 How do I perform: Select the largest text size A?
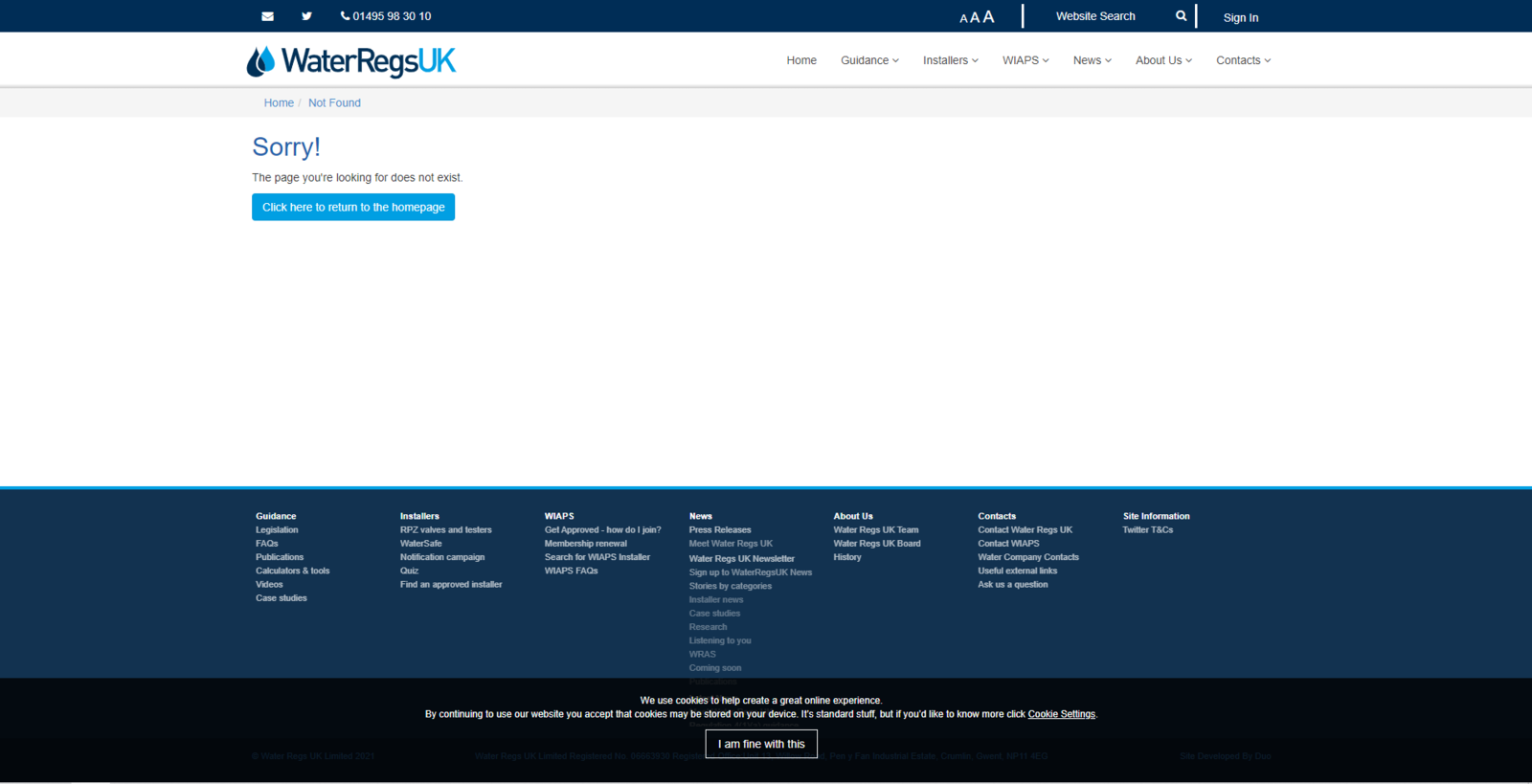click(x=988, y=16)
